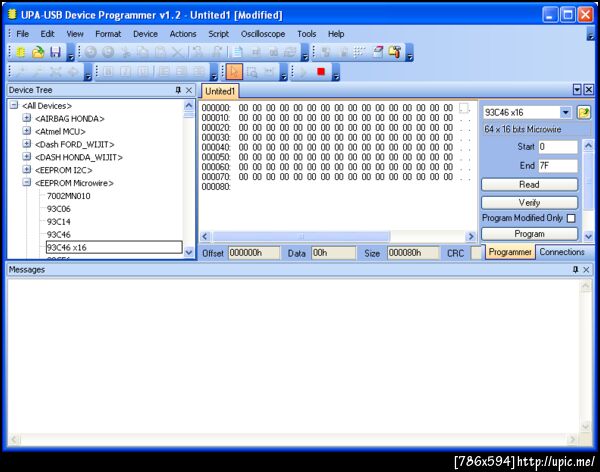Screen dimensions: 600x472
Task: Click the Offset value field
Action: (x=254, y=253)
